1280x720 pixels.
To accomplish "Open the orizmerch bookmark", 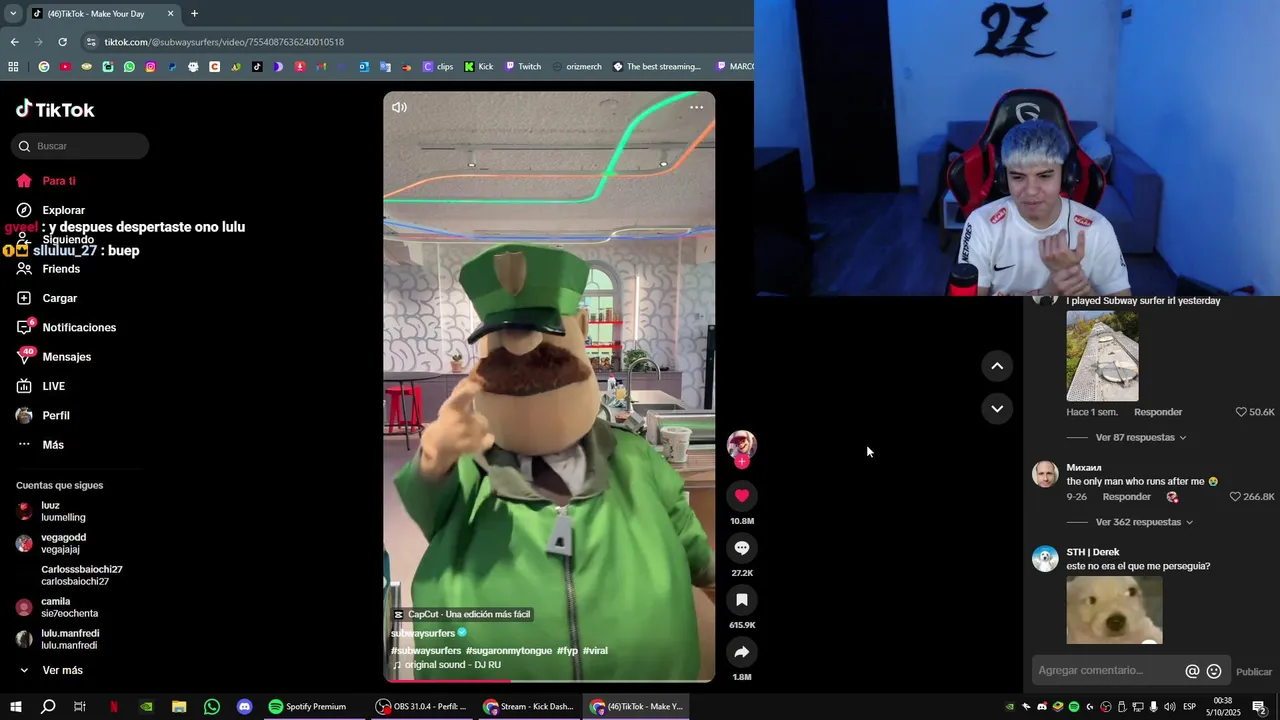I will coord(576,67).
